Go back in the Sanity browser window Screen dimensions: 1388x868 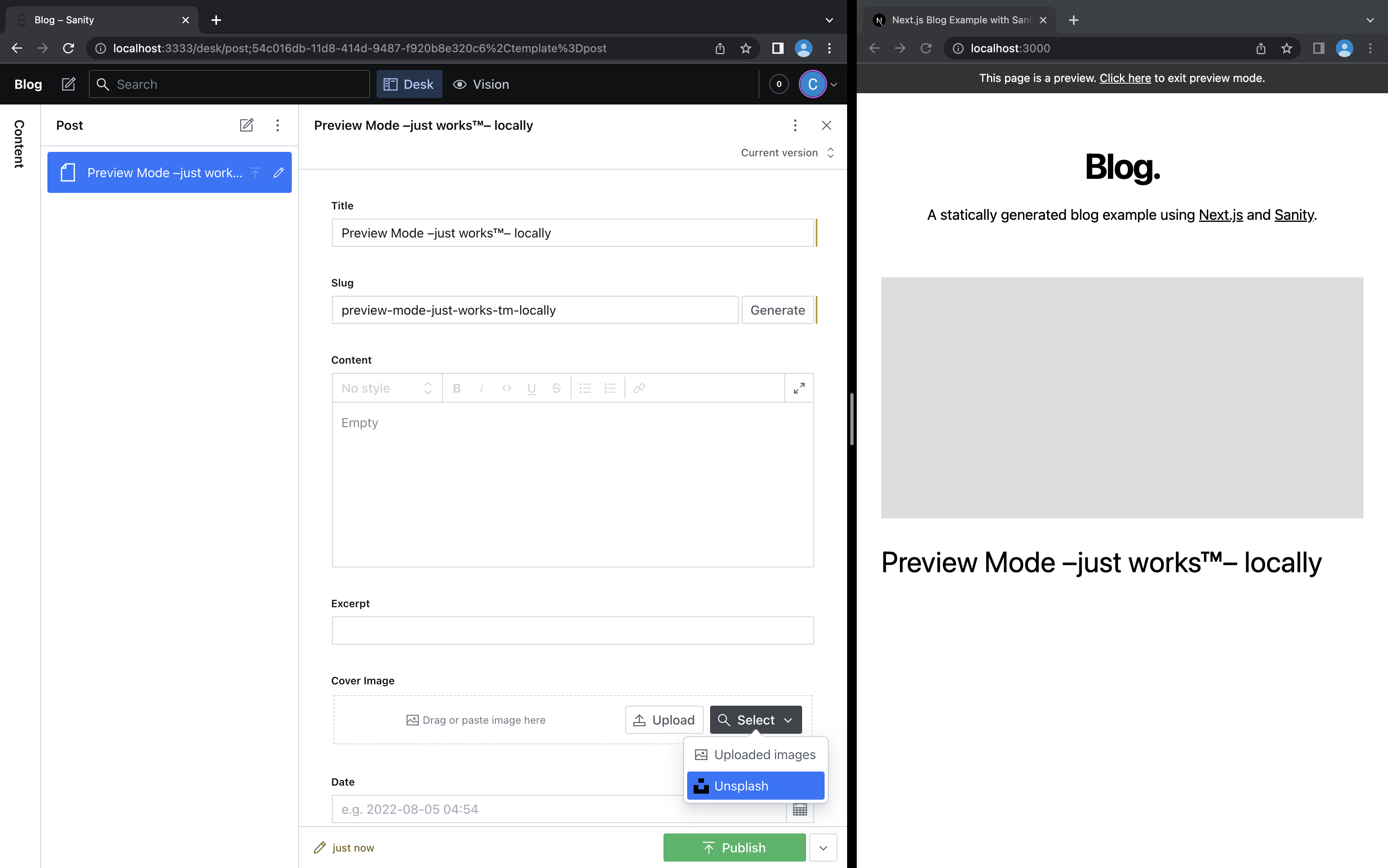click(16, 48)
